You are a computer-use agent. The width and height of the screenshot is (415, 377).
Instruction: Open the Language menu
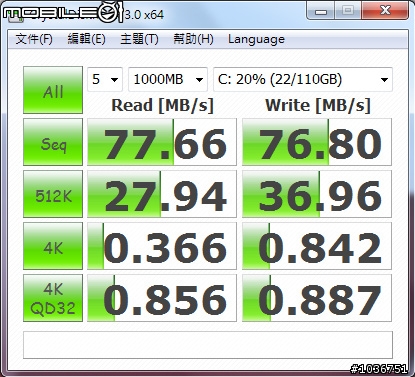tap(256, 39)
